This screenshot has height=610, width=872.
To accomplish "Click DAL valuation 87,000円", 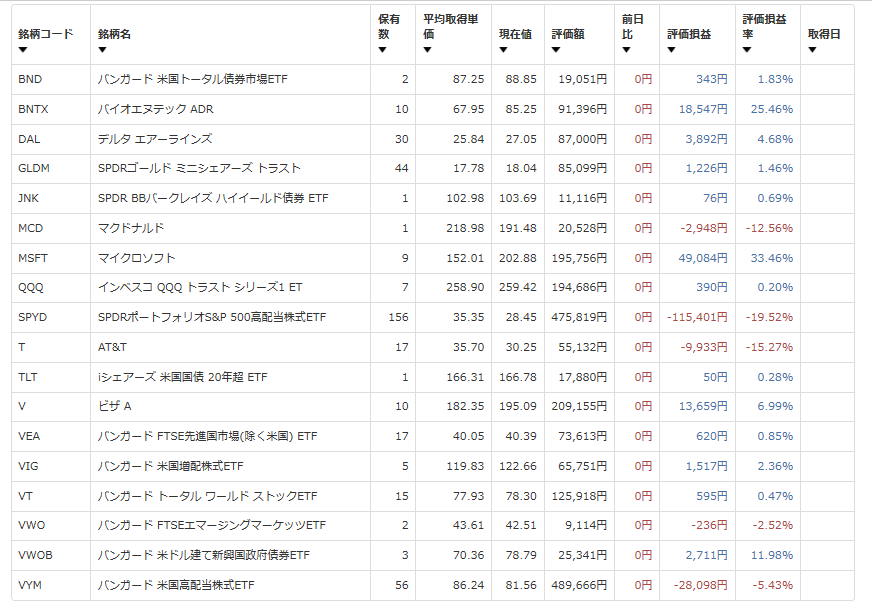I will click(582, 140).
